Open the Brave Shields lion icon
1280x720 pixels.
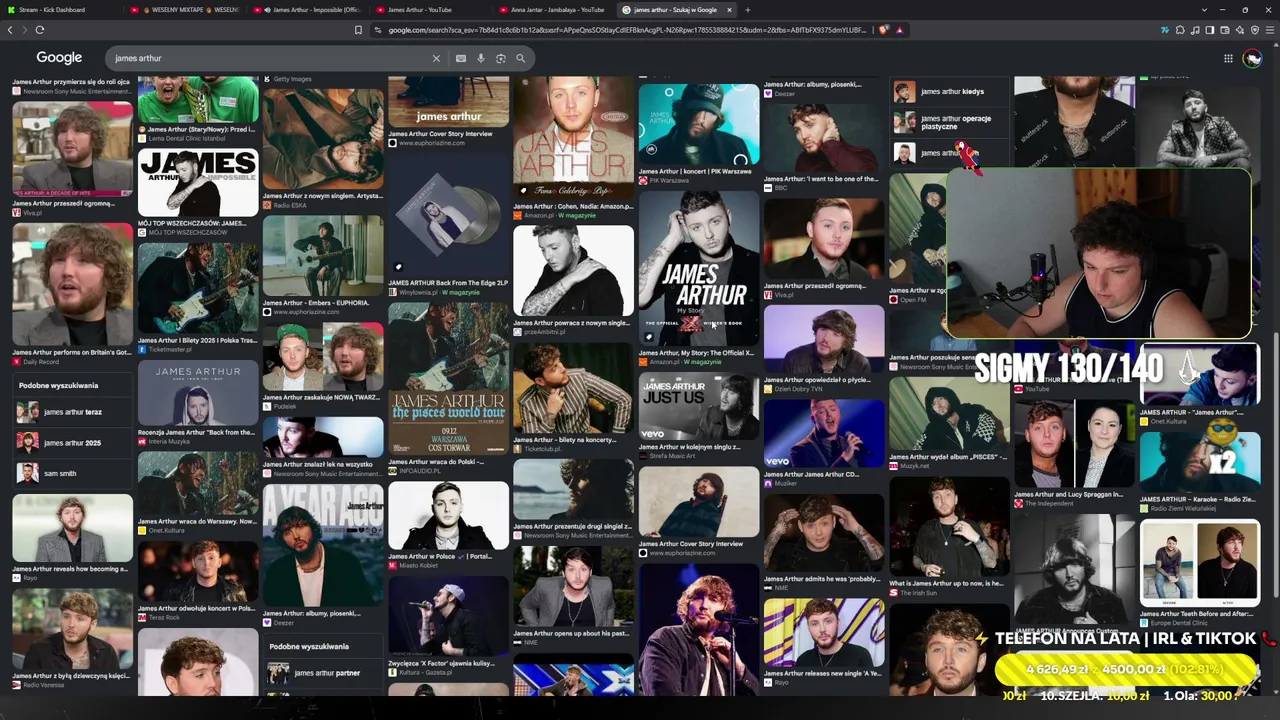[884, 30]
